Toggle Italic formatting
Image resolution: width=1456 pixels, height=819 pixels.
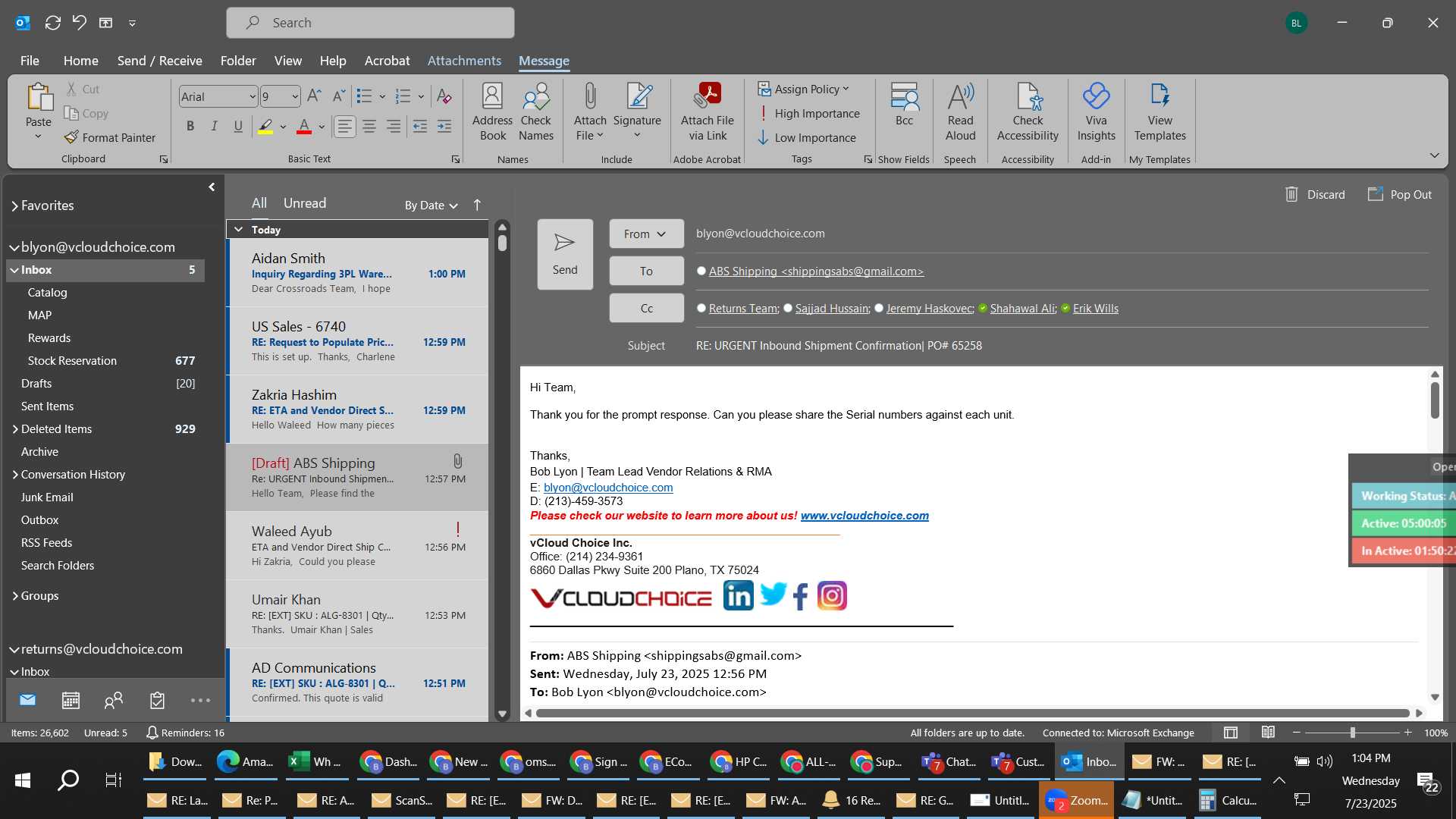tap(215, 127)
